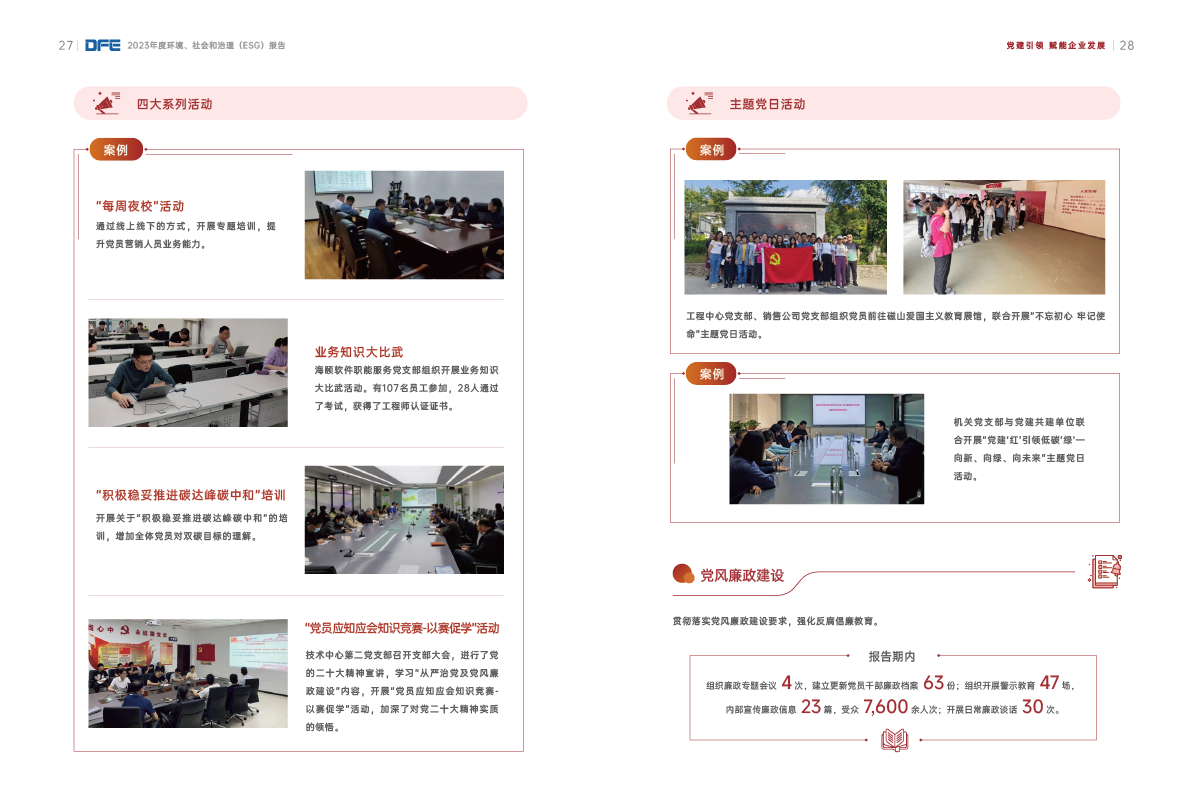Click the "每周夜校"活动 heading
Screen dimensions: 1191x809
click(x=140, y=206)
